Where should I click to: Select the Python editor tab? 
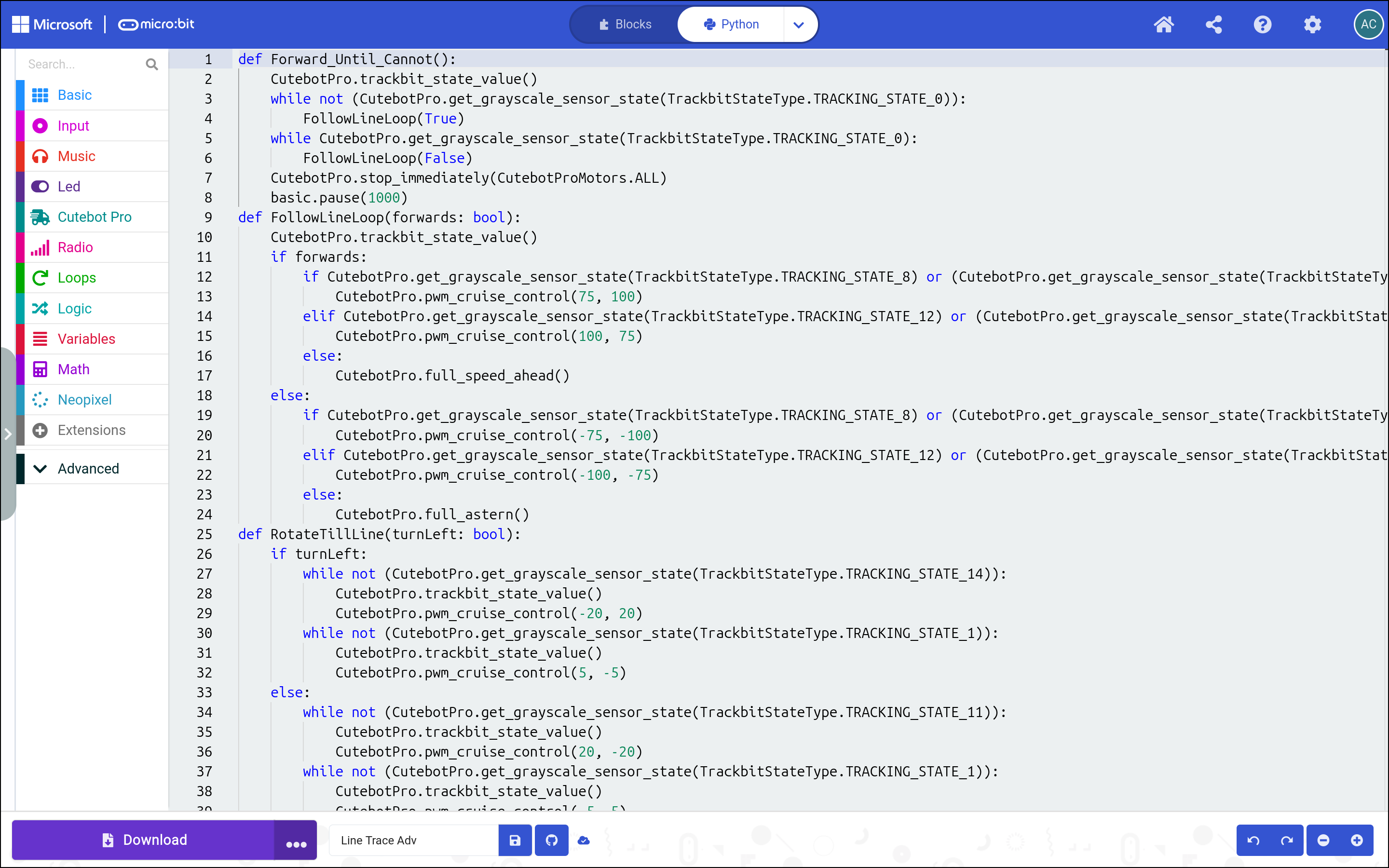pyautogui.click(x=731, y=24)
